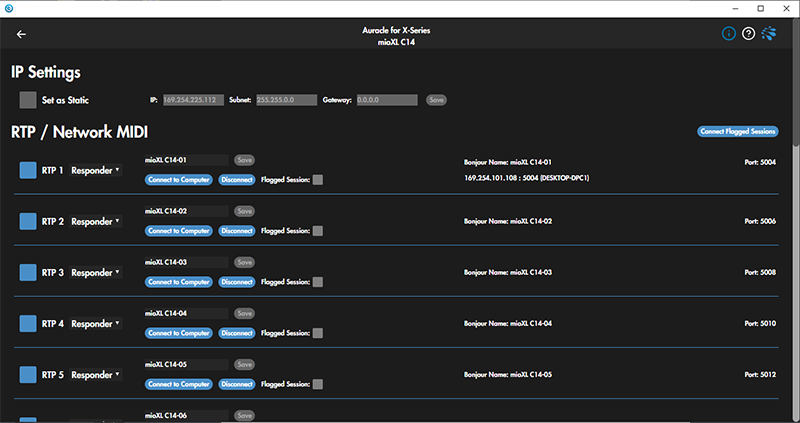Click the 'Bonjour Name: mioXL C14-03' text
This screenshot has width=800, height=423.
click(508, 272)
